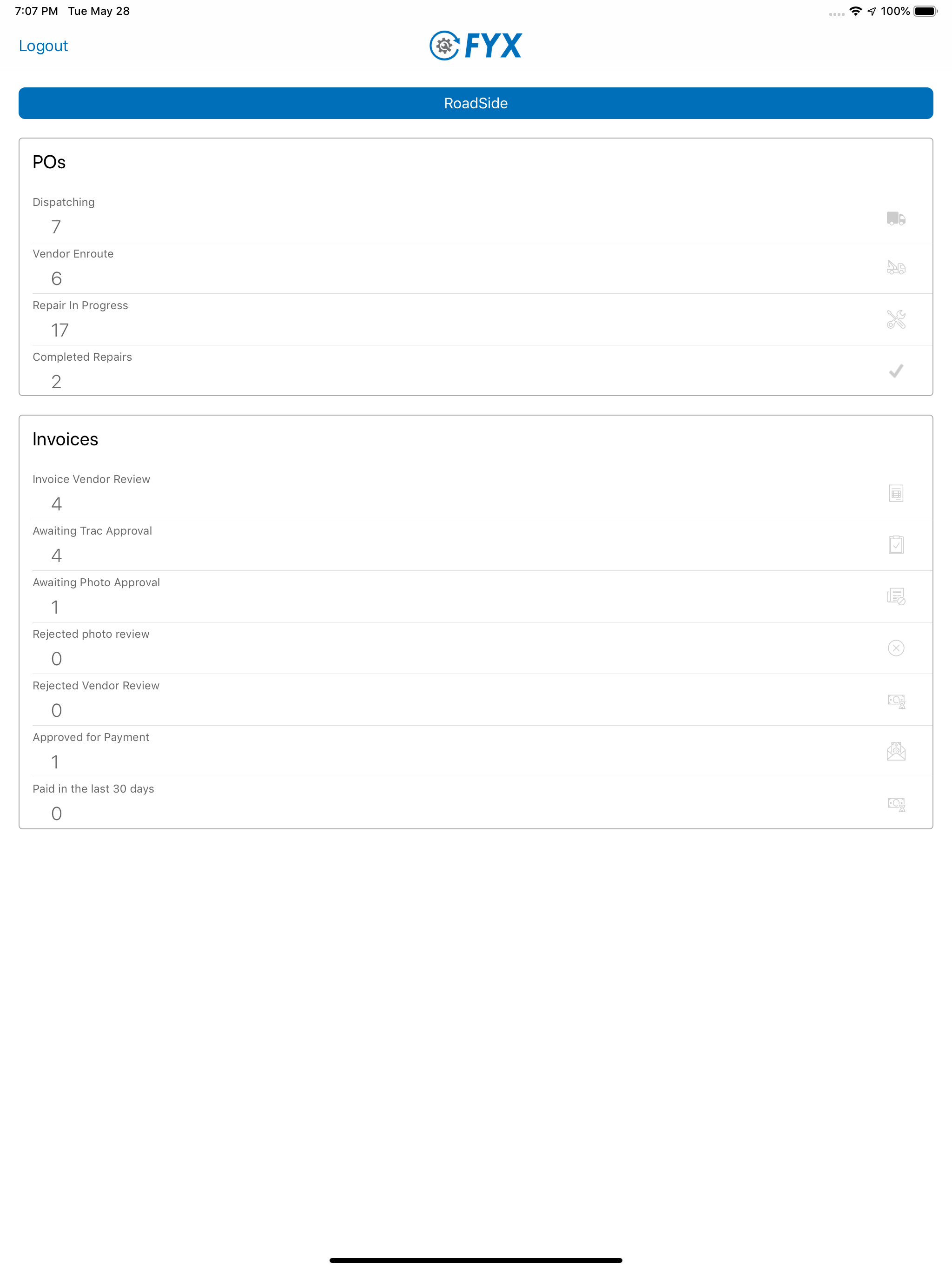
Task: Select the Approved for Payment label
Action: (x=91, y=737)
